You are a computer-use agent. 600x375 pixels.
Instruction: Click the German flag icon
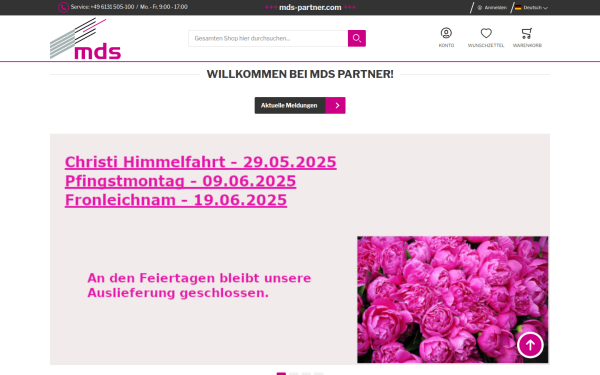coord(518,8)
